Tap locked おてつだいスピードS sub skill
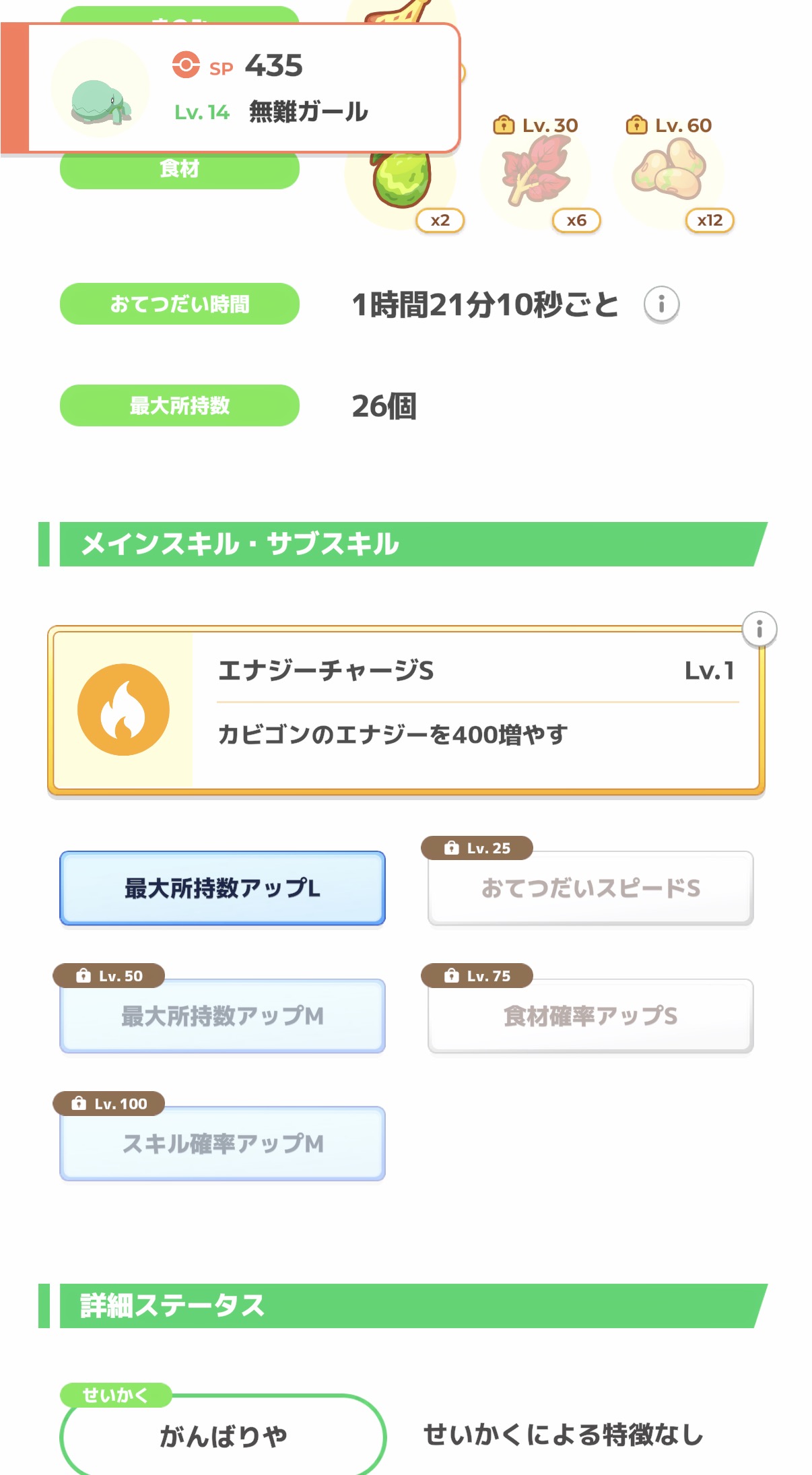 590,888
